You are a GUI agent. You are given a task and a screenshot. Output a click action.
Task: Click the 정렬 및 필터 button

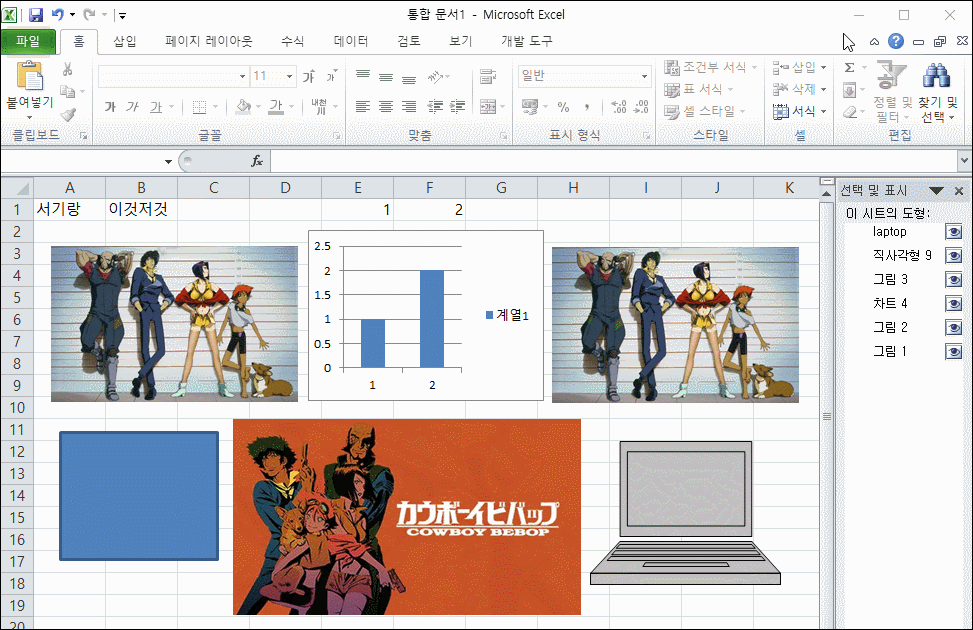point(893,92)
